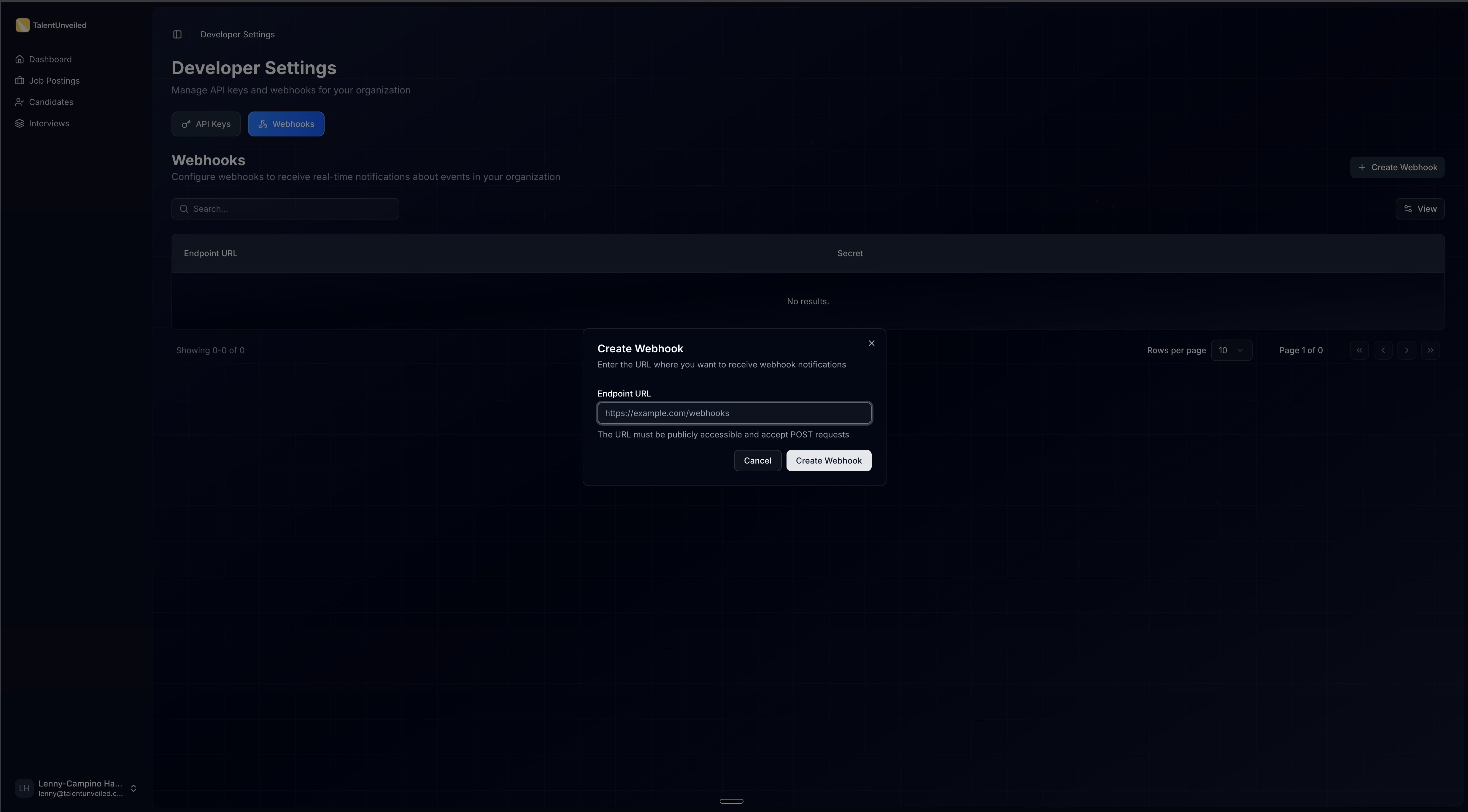Click the Developer Settings breadcrumb
Viewport: 1468px width, 812px height.
pos(238,35)
